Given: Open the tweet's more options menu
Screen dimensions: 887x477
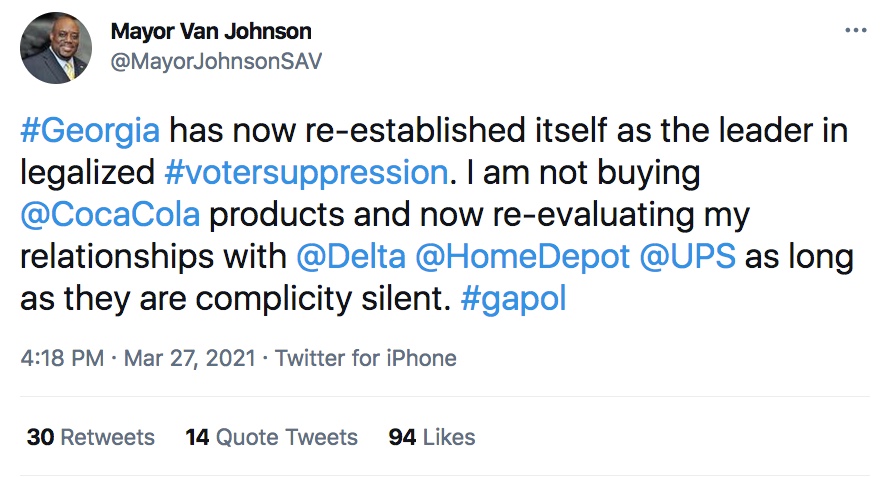Looking at the screenshot, I should tap(855, 31).
